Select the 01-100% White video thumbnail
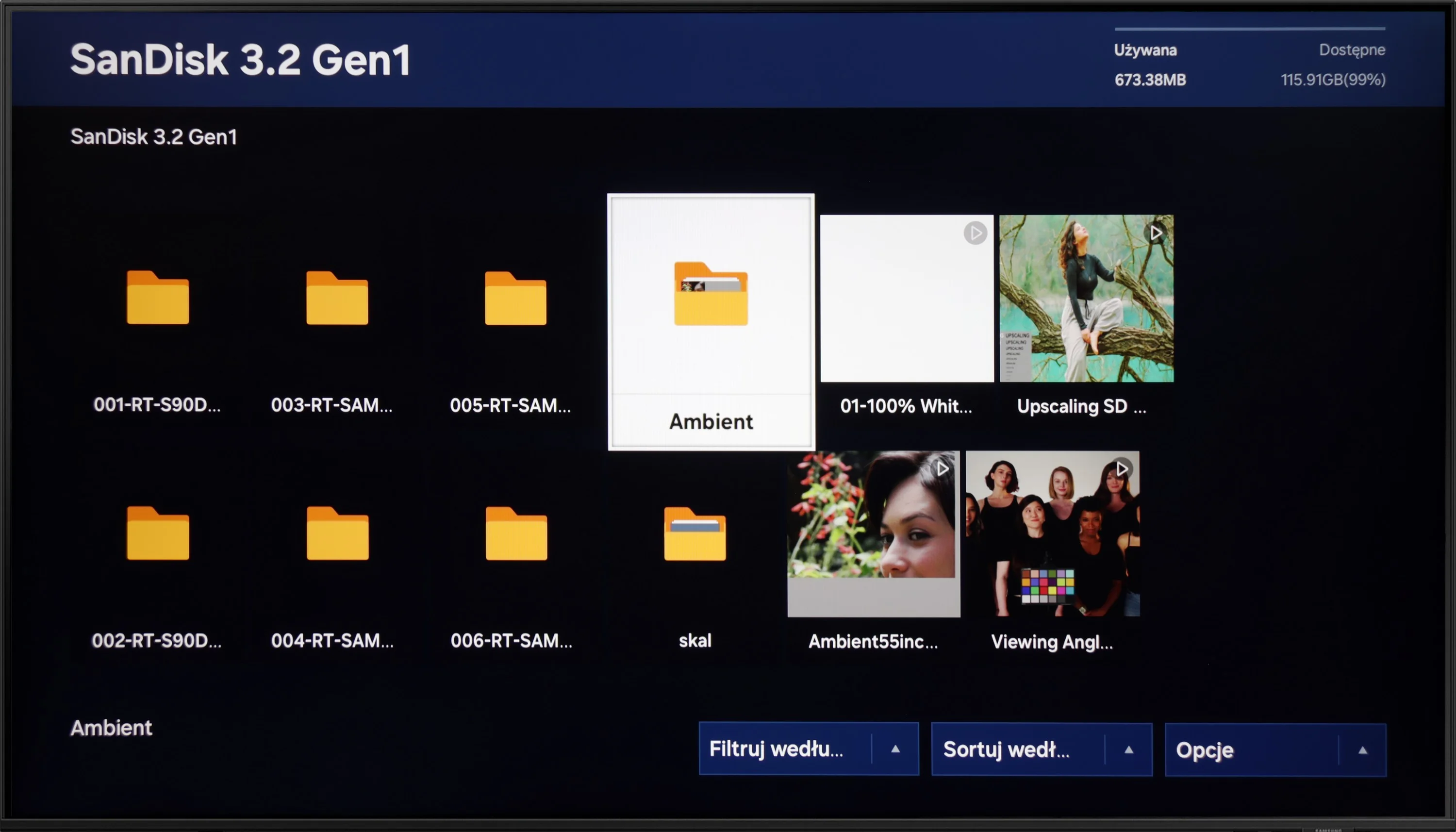 pyautogui.click(x=907, y=298)
